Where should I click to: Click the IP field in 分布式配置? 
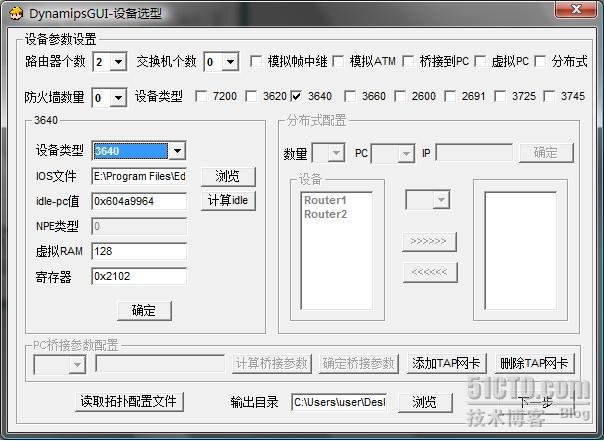(474, 153)
